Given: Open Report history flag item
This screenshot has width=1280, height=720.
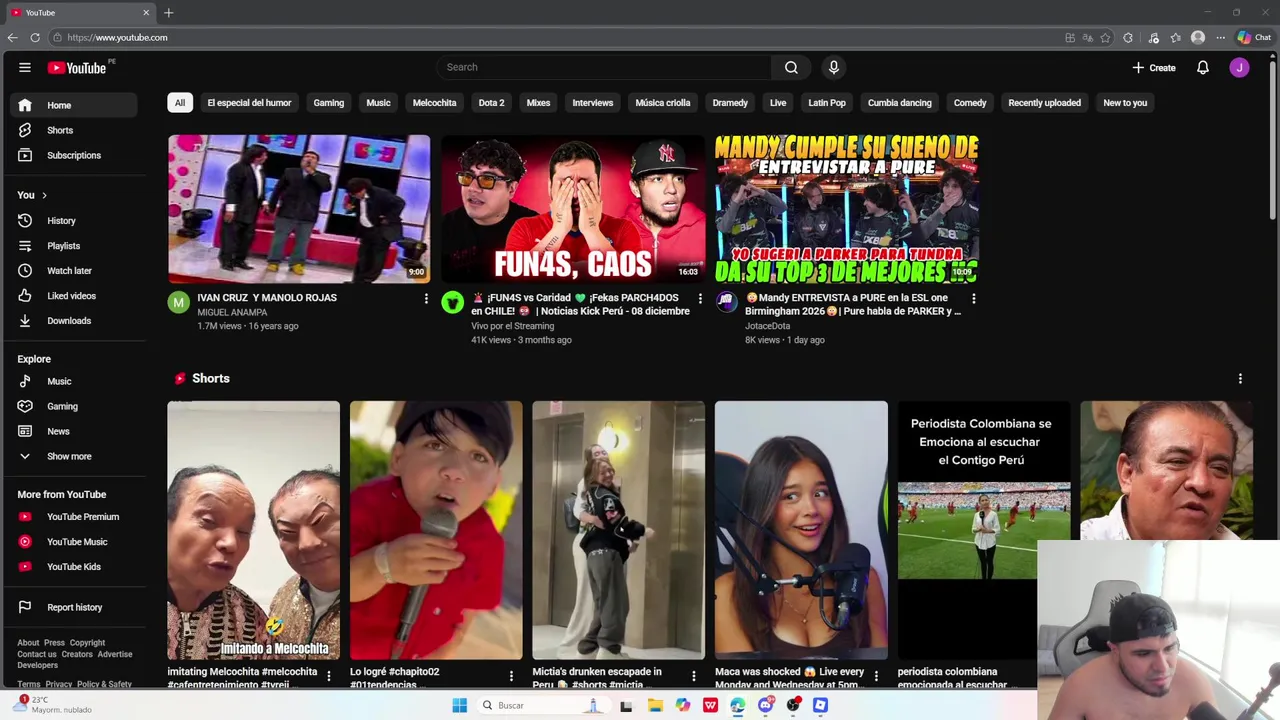Looking at the screenshot, I should 73,607.
